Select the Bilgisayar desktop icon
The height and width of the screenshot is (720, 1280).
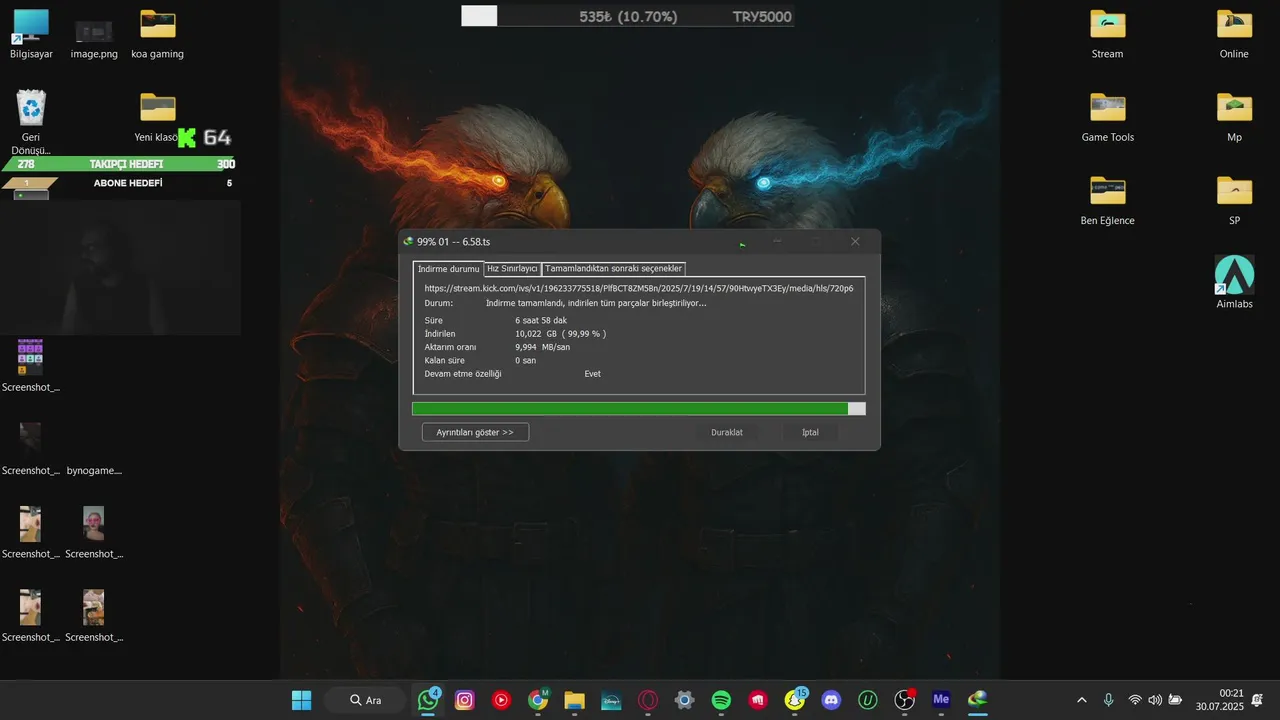31,35
